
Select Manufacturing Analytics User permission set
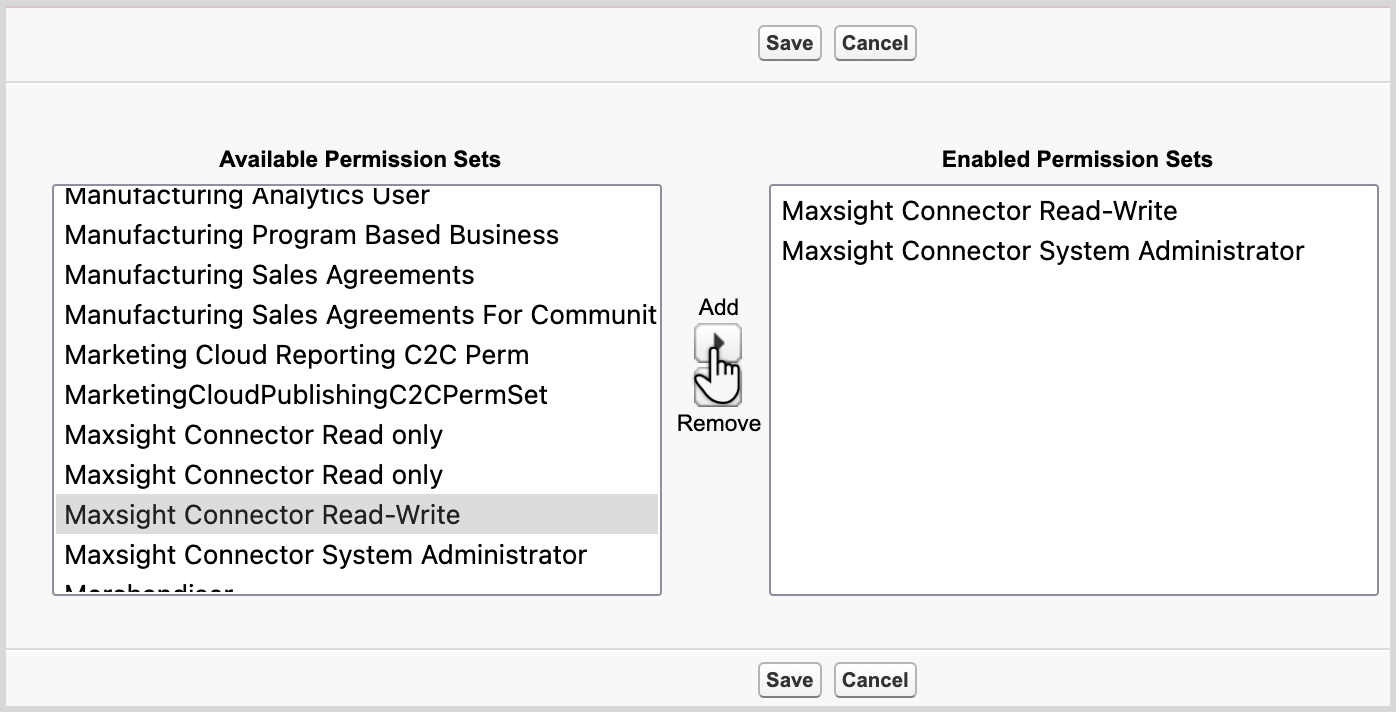click(245, 195)
